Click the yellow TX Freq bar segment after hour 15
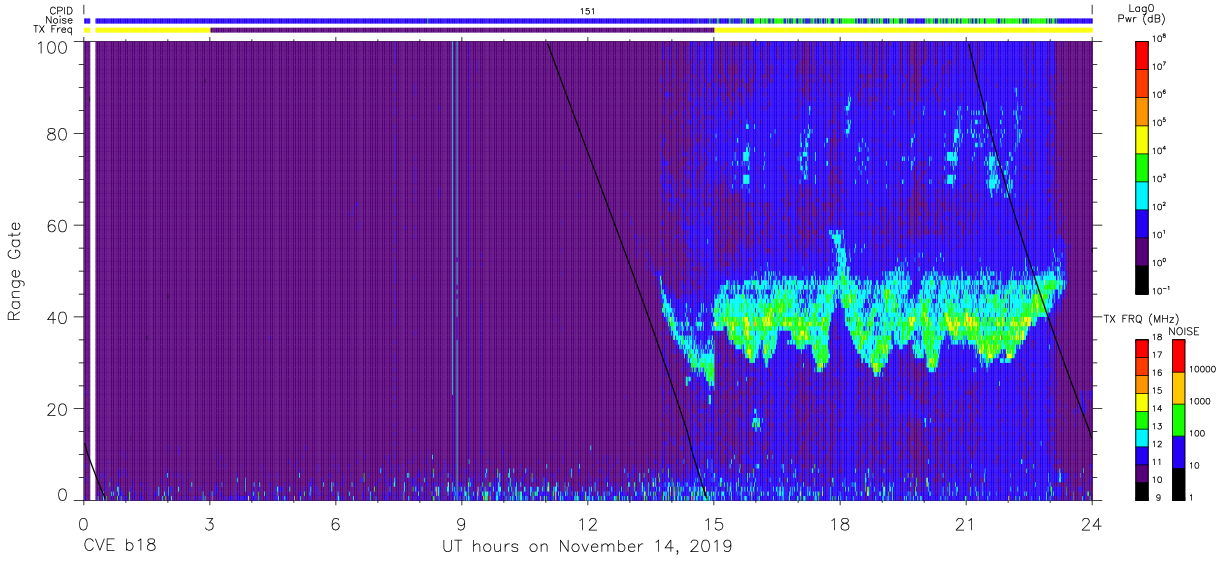The image size is (1228, 567). [x=903, y=30]
